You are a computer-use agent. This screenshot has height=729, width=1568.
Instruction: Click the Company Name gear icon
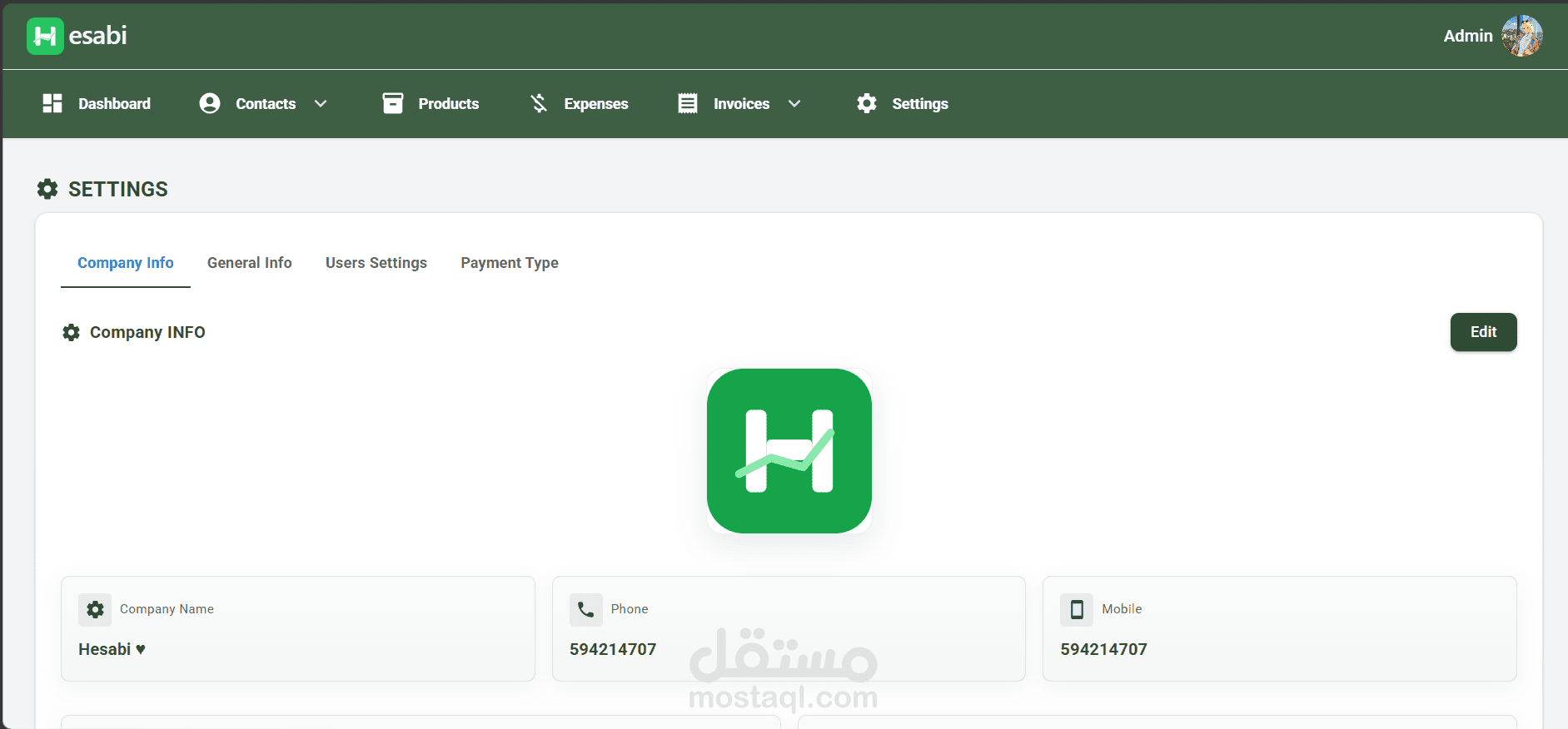point(95,610)
